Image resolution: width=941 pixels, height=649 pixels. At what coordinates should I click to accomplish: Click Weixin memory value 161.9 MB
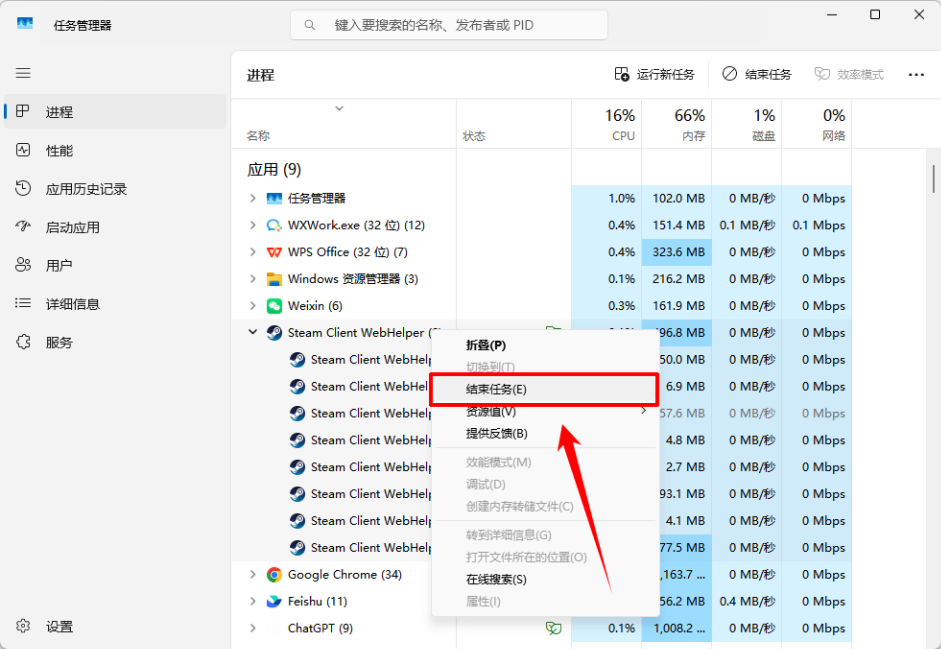pos(678,306)
